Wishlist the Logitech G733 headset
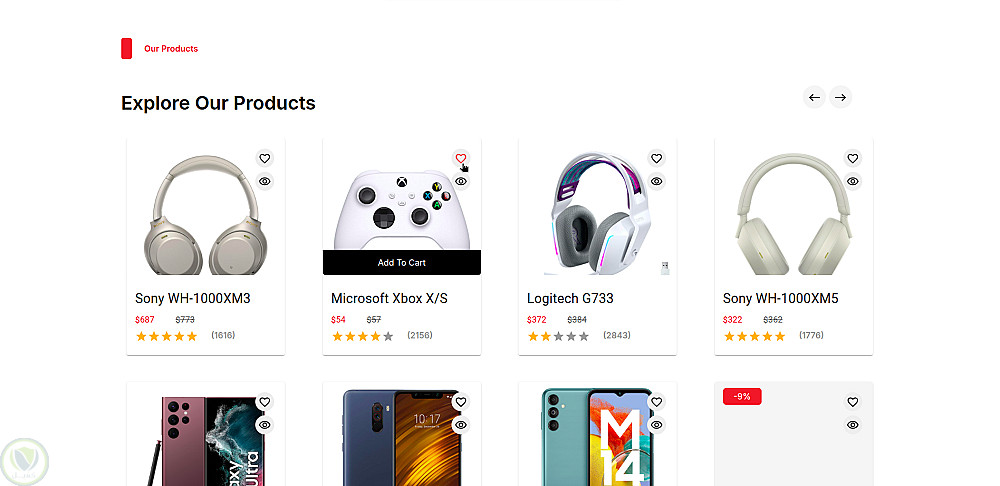The image size is (1000, 486). tap(656, 158)
